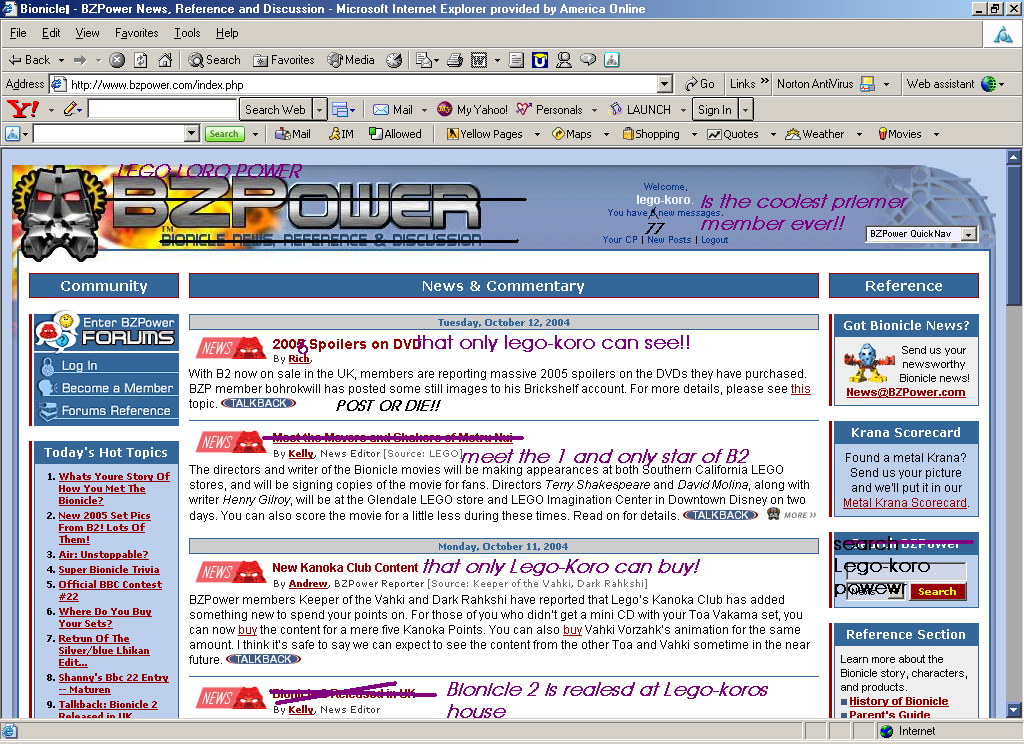
Task: Open the Favorites pane in the toolbar
Action: point(284,60)
